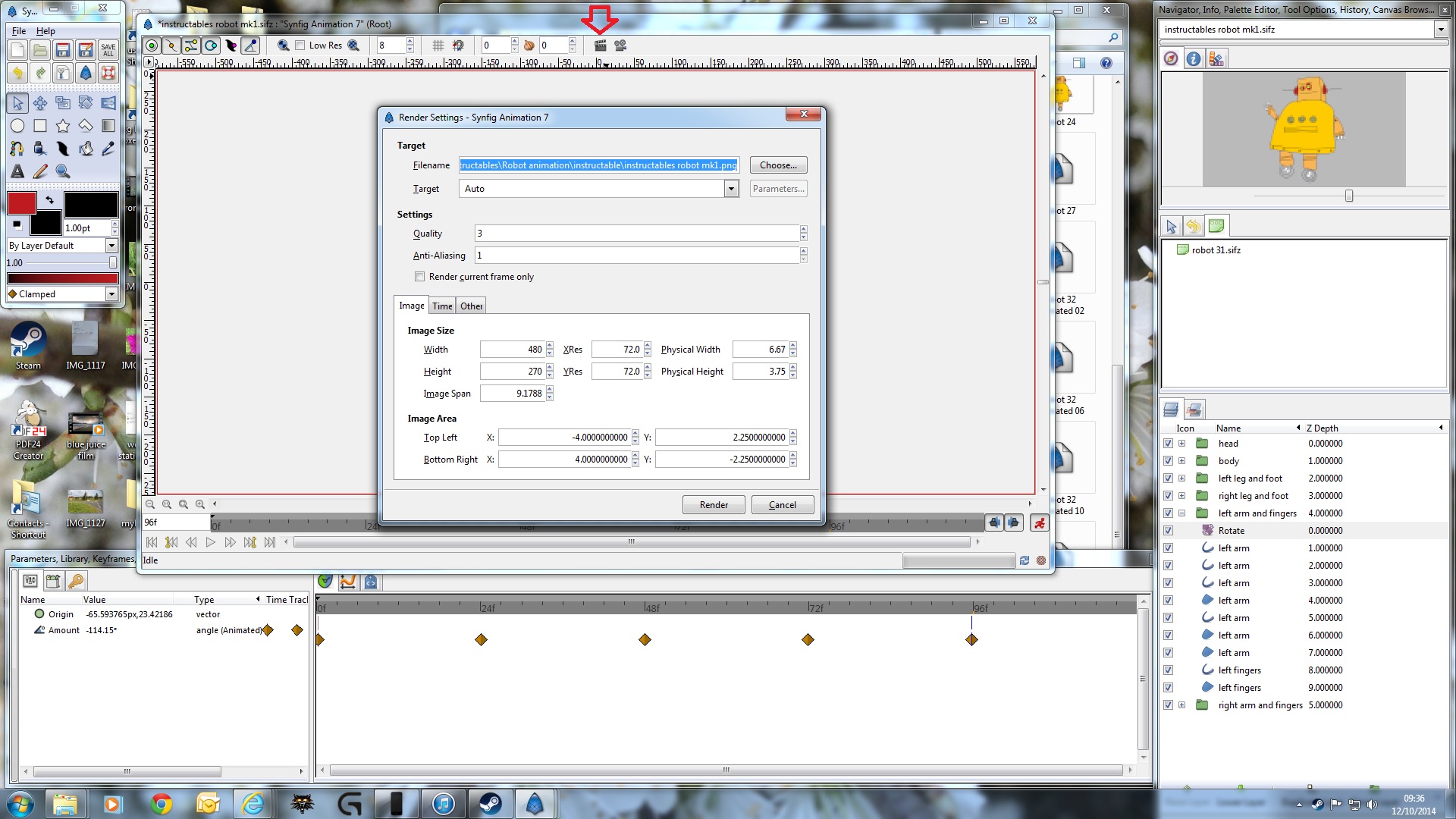Switch to the Other tab

click(x=471, y=306)
